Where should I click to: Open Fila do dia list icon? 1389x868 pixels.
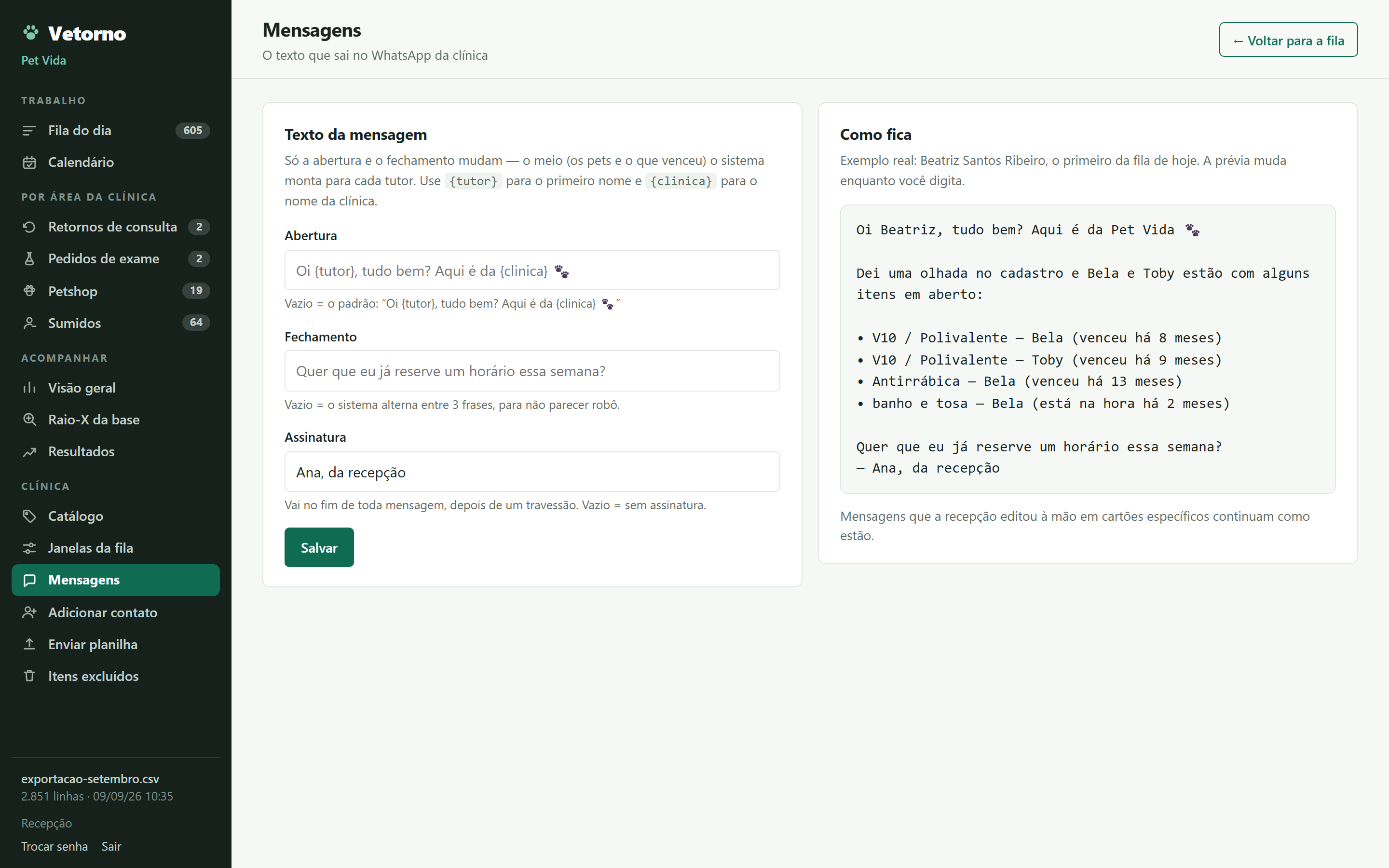coord(29,131)
